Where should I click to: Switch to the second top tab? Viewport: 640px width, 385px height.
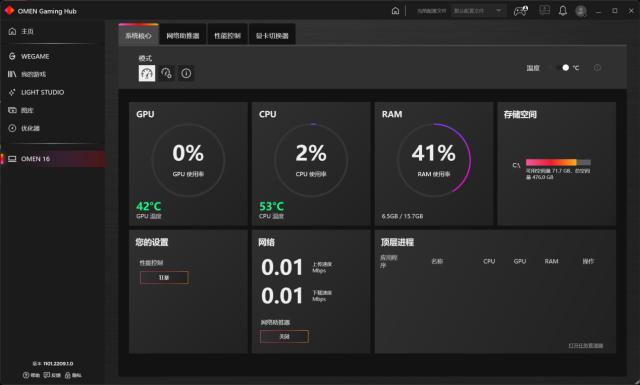tap(183, 36)
